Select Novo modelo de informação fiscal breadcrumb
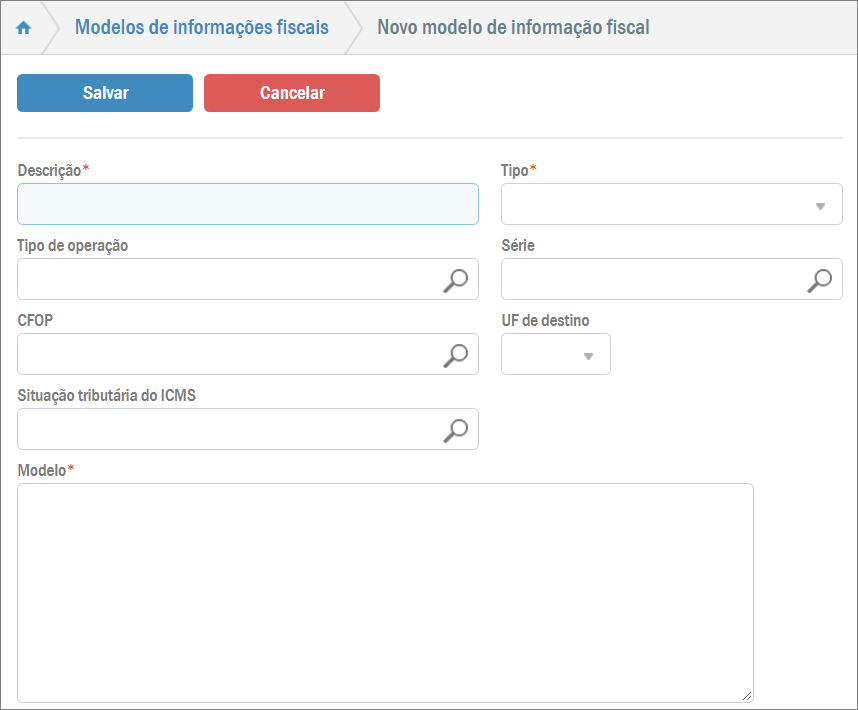Screen dimensions: 858x710 [513, 28]
